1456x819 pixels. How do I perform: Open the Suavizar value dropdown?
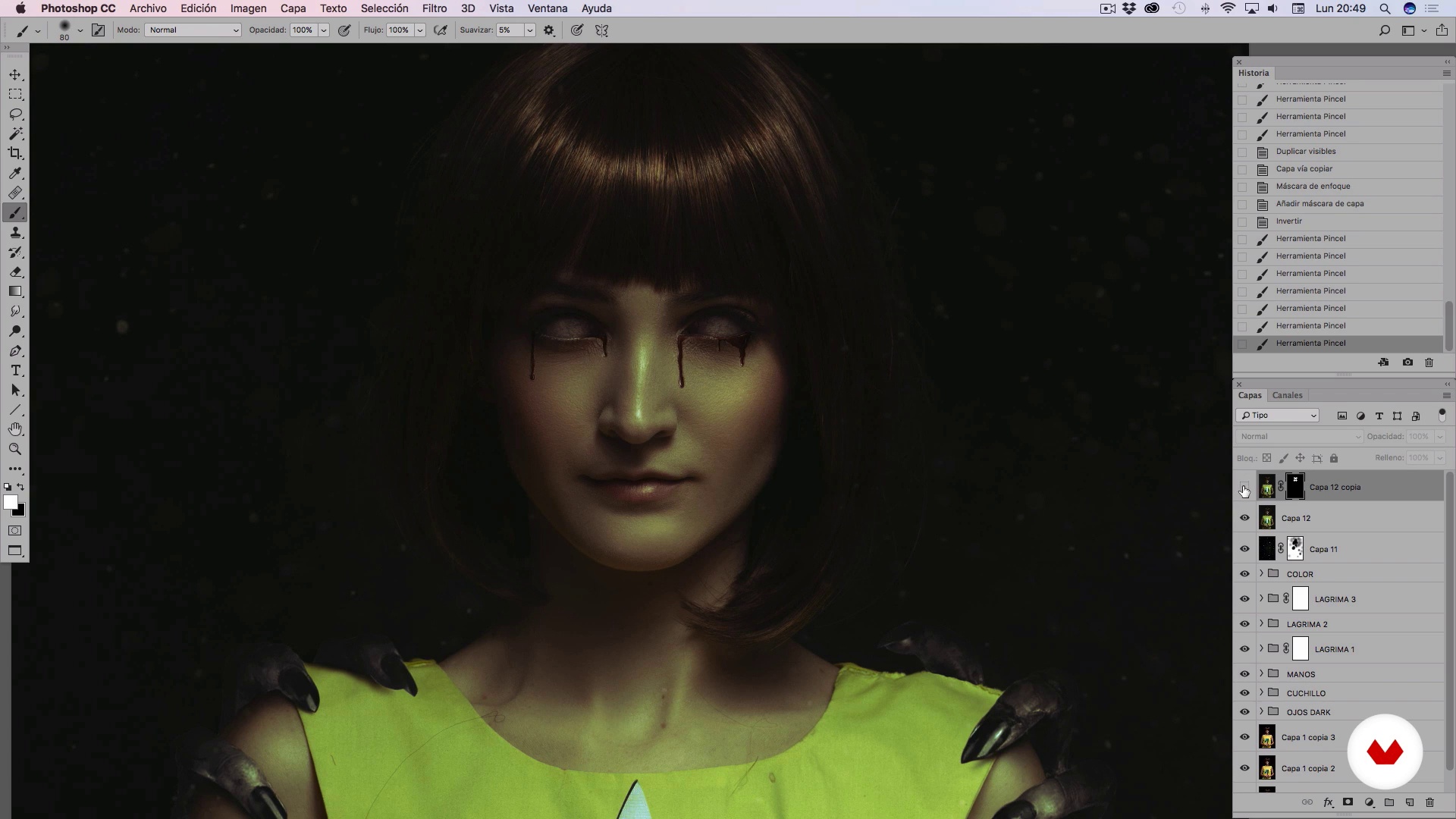[x=529, y=30]
